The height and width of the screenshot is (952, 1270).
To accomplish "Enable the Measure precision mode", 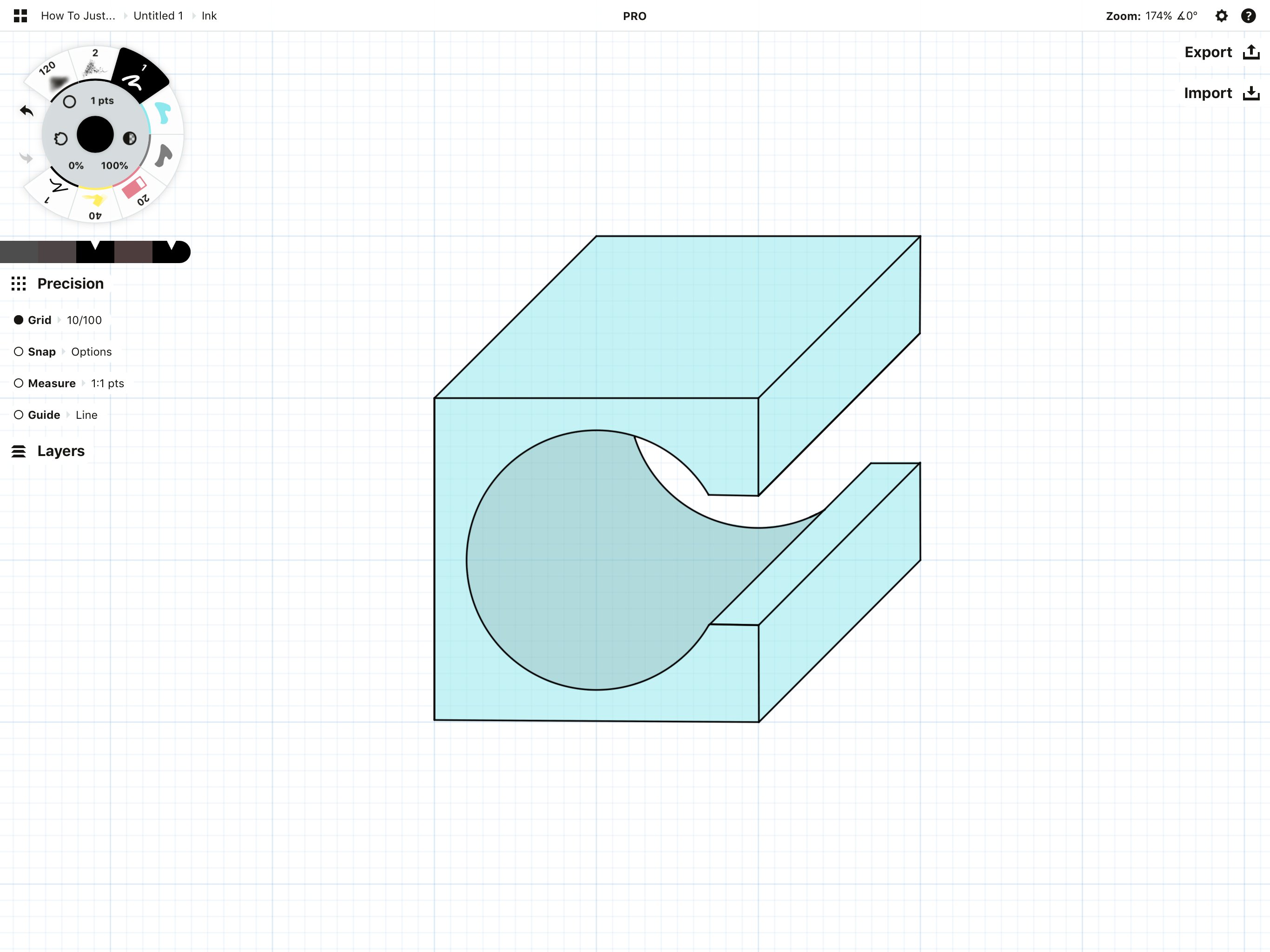I will (x=19, y=383).
